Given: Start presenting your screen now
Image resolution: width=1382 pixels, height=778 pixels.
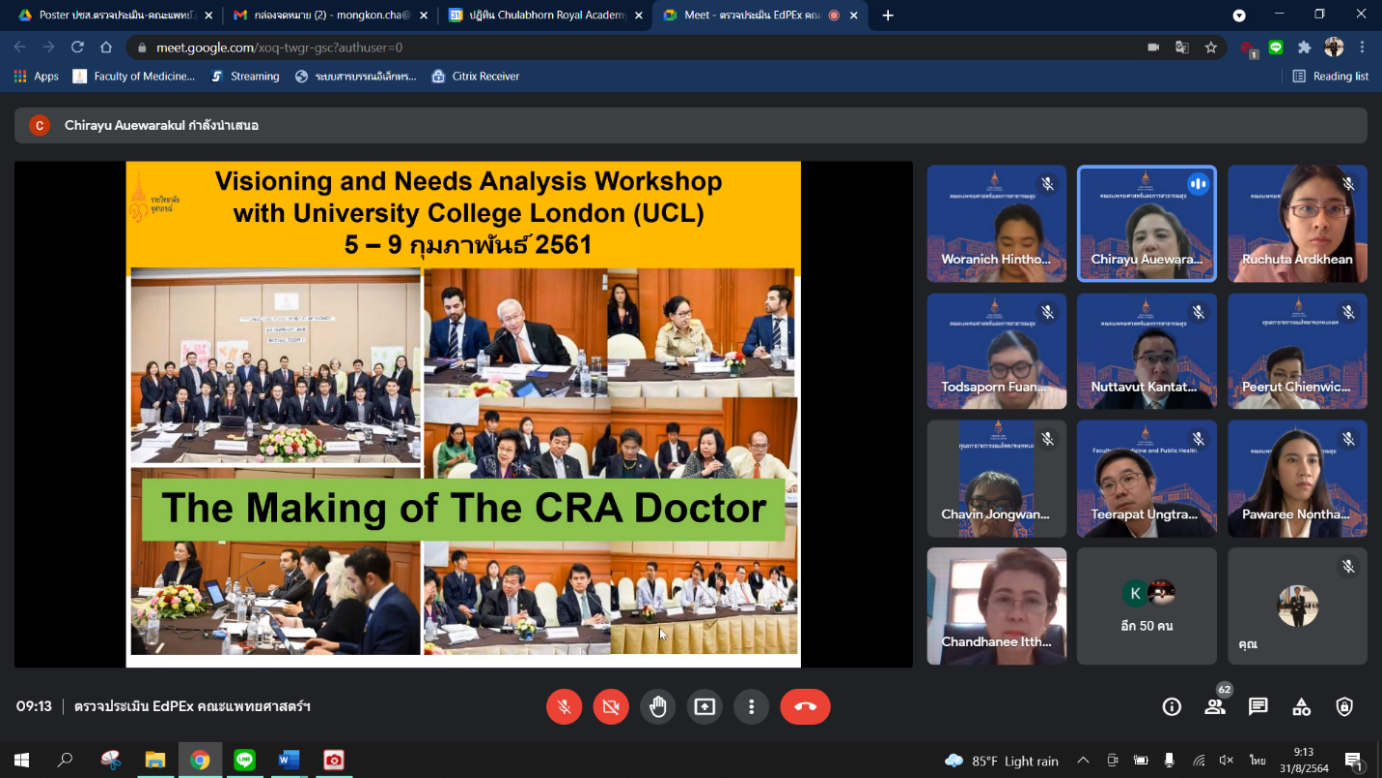Looking at the screenshot, I should pyautogui.click(x=705, y=707).
